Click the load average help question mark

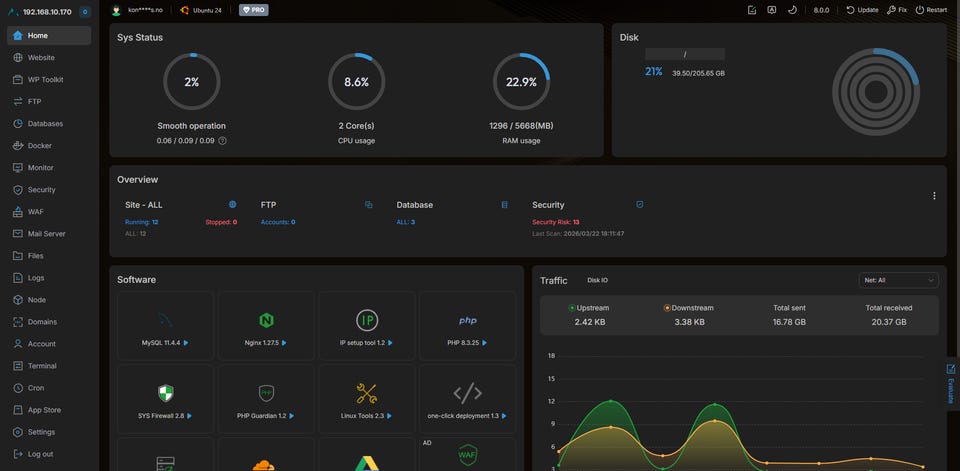[222, 141]
